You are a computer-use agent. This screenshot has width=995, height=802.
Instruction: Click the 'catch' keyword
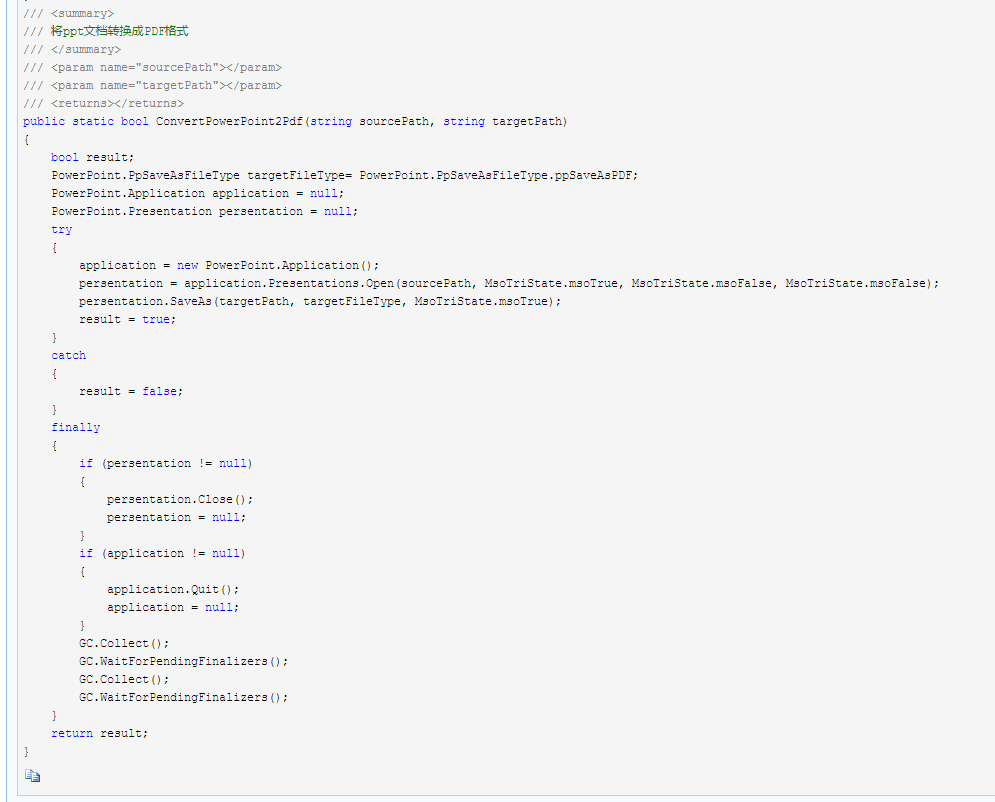point(69,355)
